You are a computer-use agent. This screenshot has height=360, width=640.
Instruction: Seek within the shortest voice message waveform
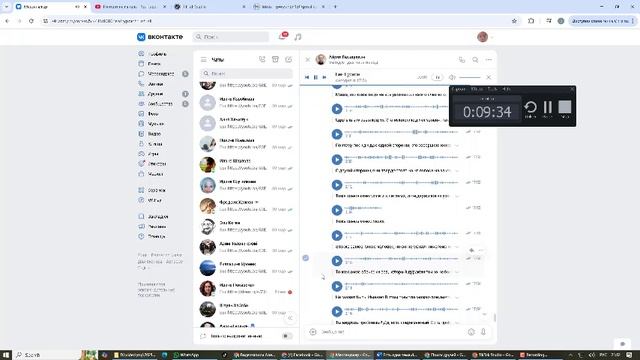pos(363,208)
